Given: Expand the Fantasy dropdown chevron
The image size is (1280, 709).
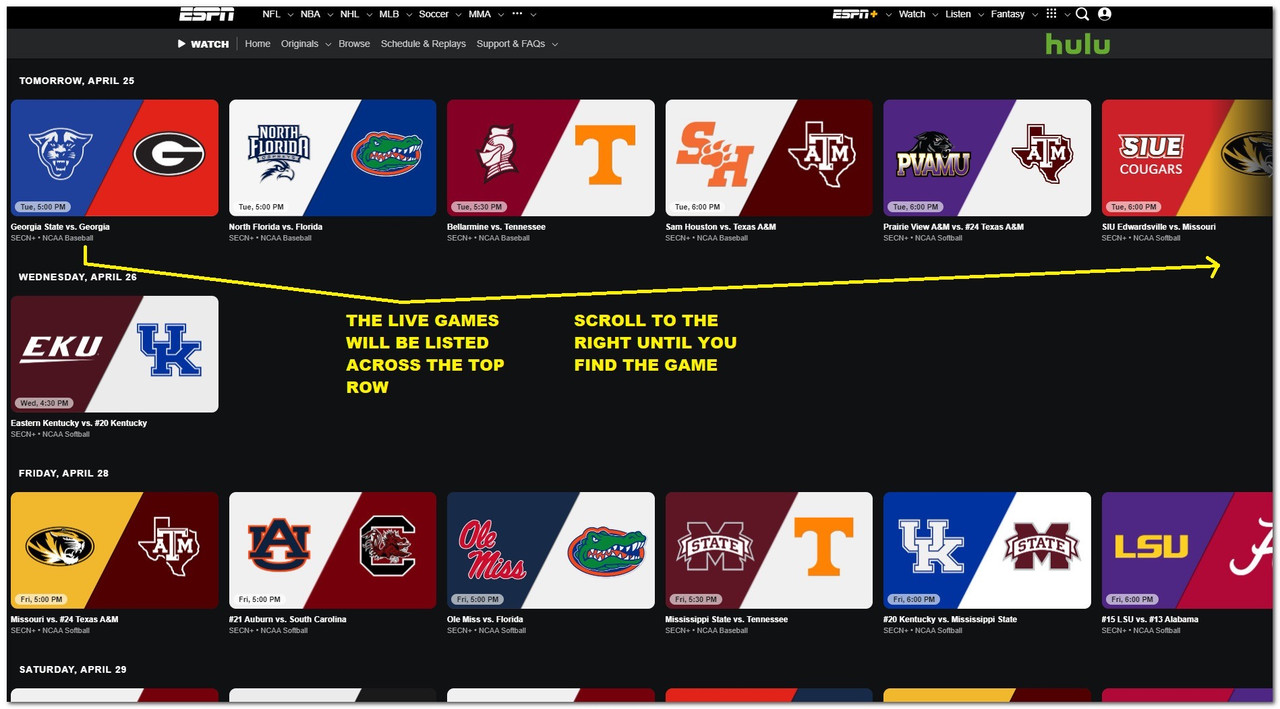Looking at the screenshot, I should [x=1034, y=15].
